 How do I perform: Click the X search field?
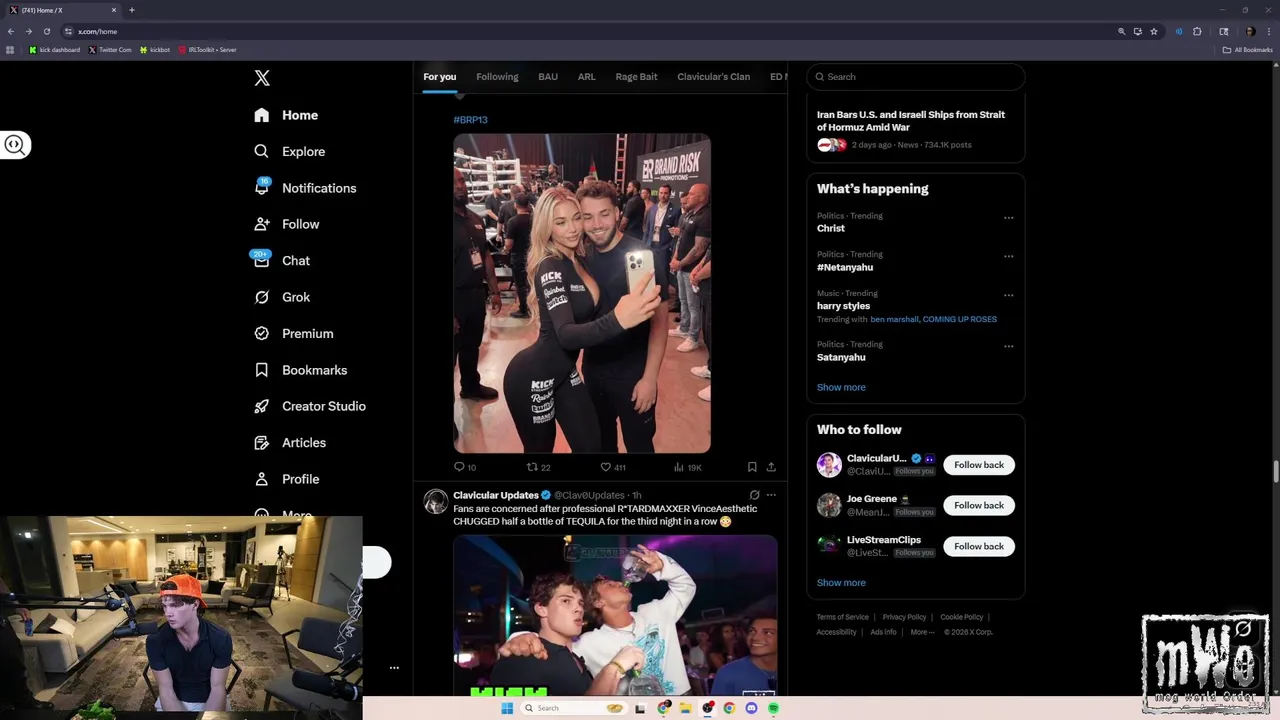click(916, 77)
